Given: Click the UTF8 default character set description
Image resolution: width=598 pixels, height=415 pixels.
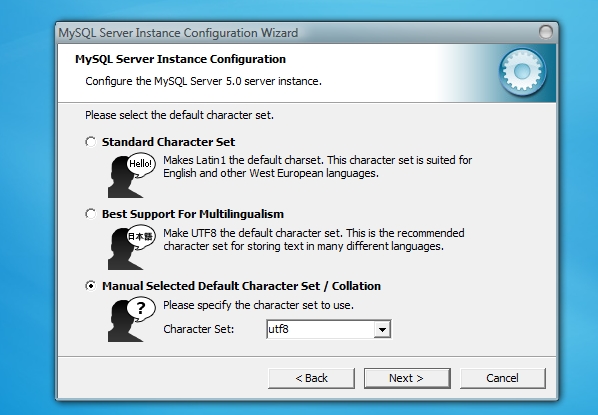Looking at the screenshot, I should [x=314, y=240].
